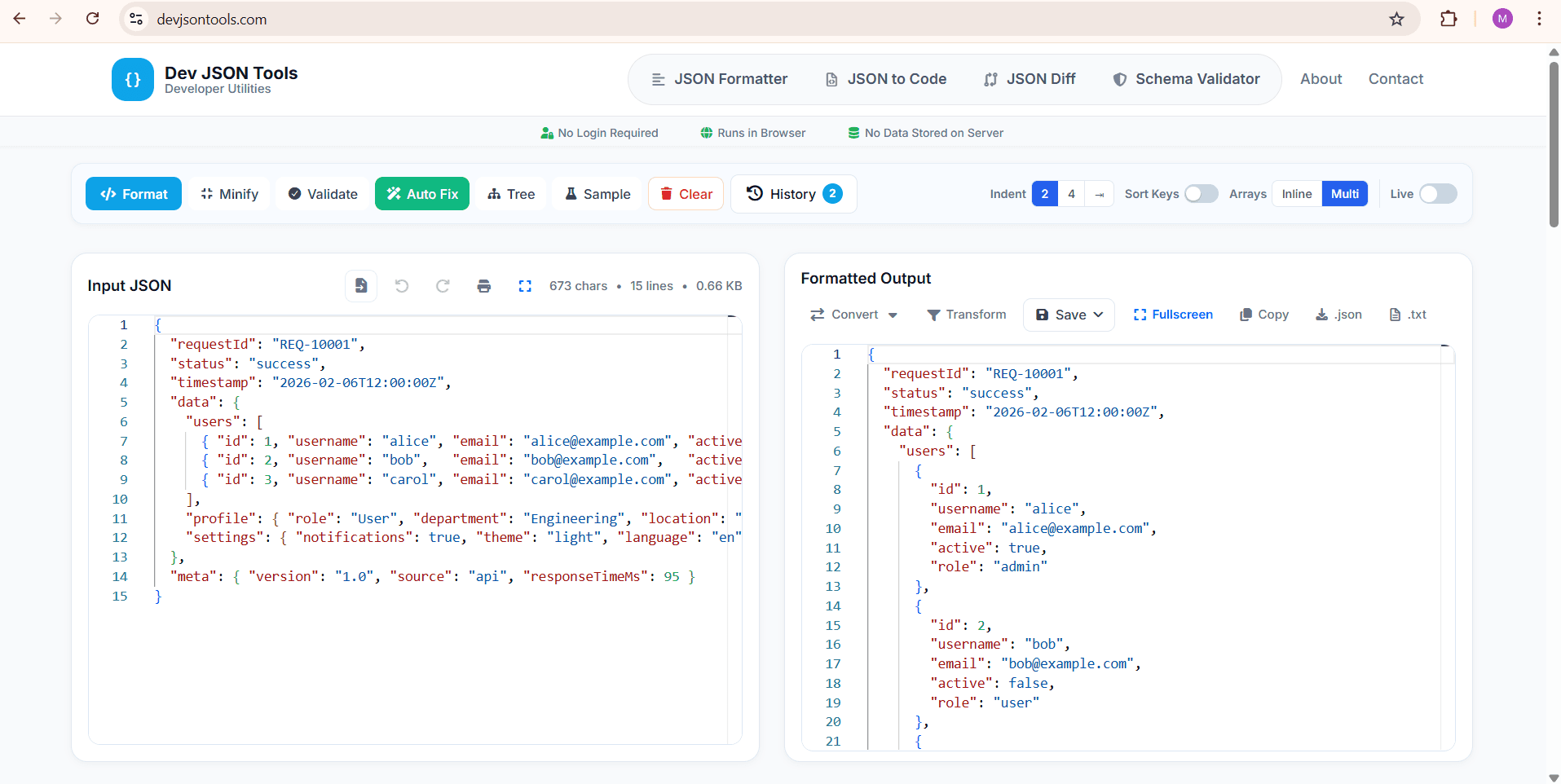Download the output as .json
The height and width of the screenshot is (784, 1561).
pos(1338,315)
